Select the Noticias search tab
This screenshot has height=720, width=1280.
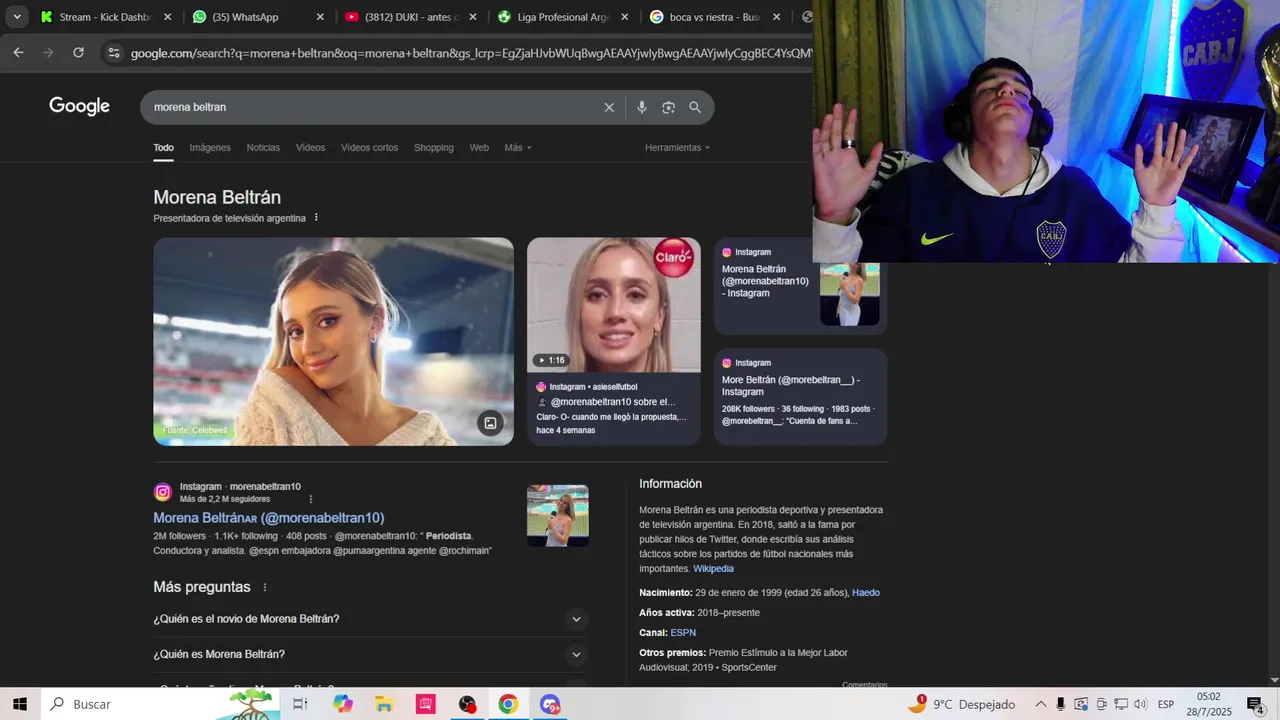point(263,147)
